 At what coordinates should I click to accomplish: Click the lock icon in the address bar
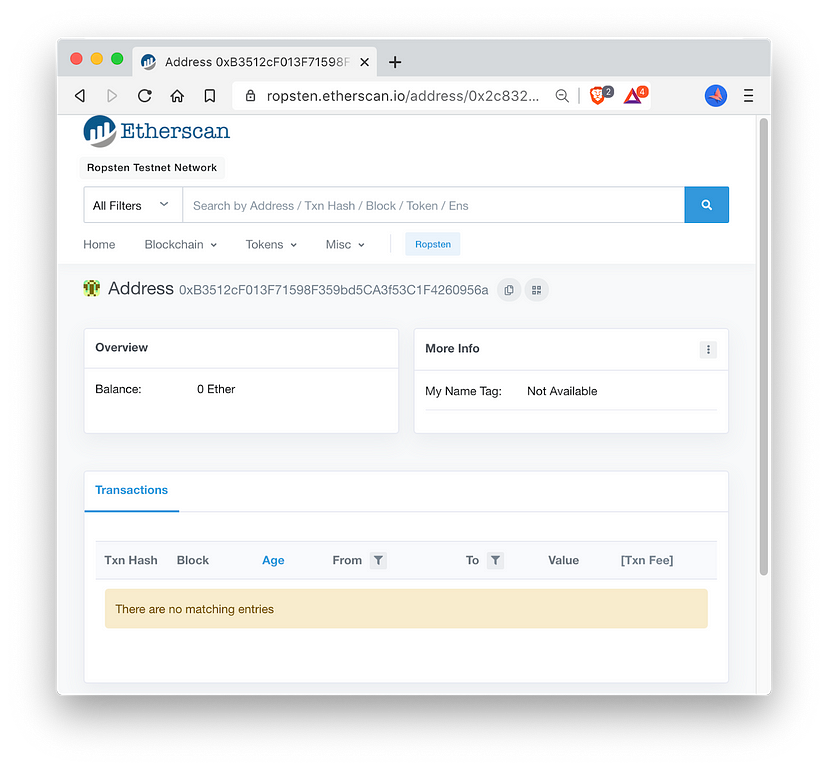pyautogui.click(x=250, y=96)
